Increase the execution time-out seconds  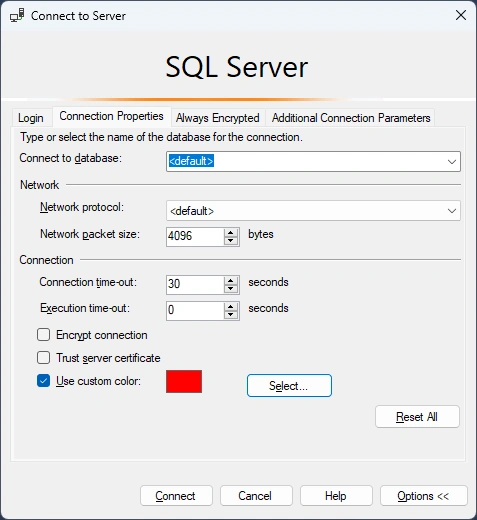231,307
